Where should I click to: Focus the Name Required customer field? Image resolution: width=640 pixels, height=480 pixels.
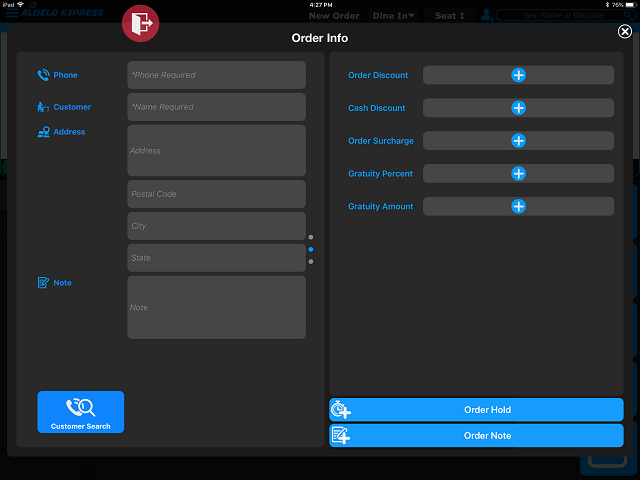coord(216,107)
